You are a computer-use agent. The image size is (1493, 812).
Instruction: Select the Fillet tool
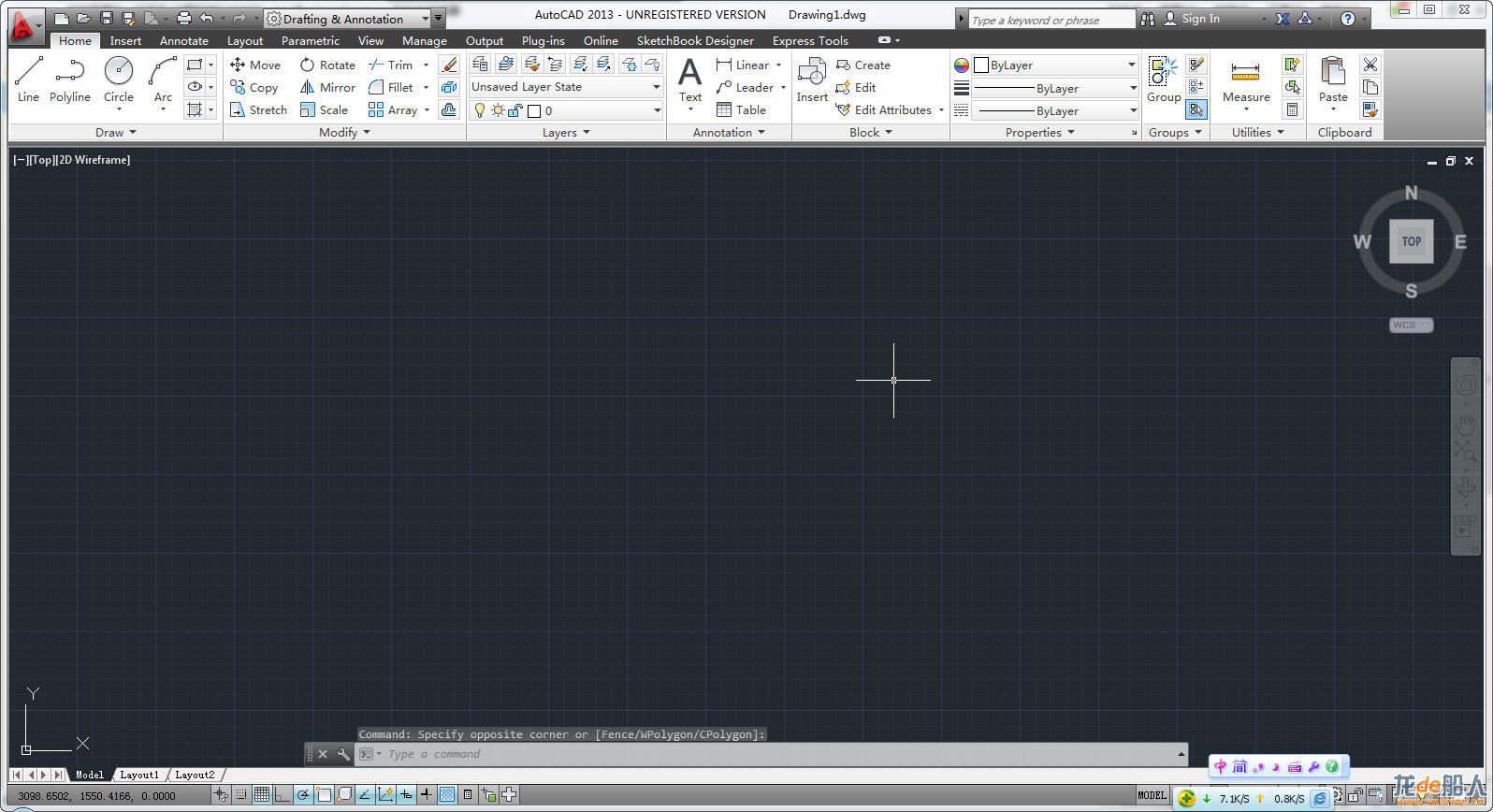(x=391, y=87)
